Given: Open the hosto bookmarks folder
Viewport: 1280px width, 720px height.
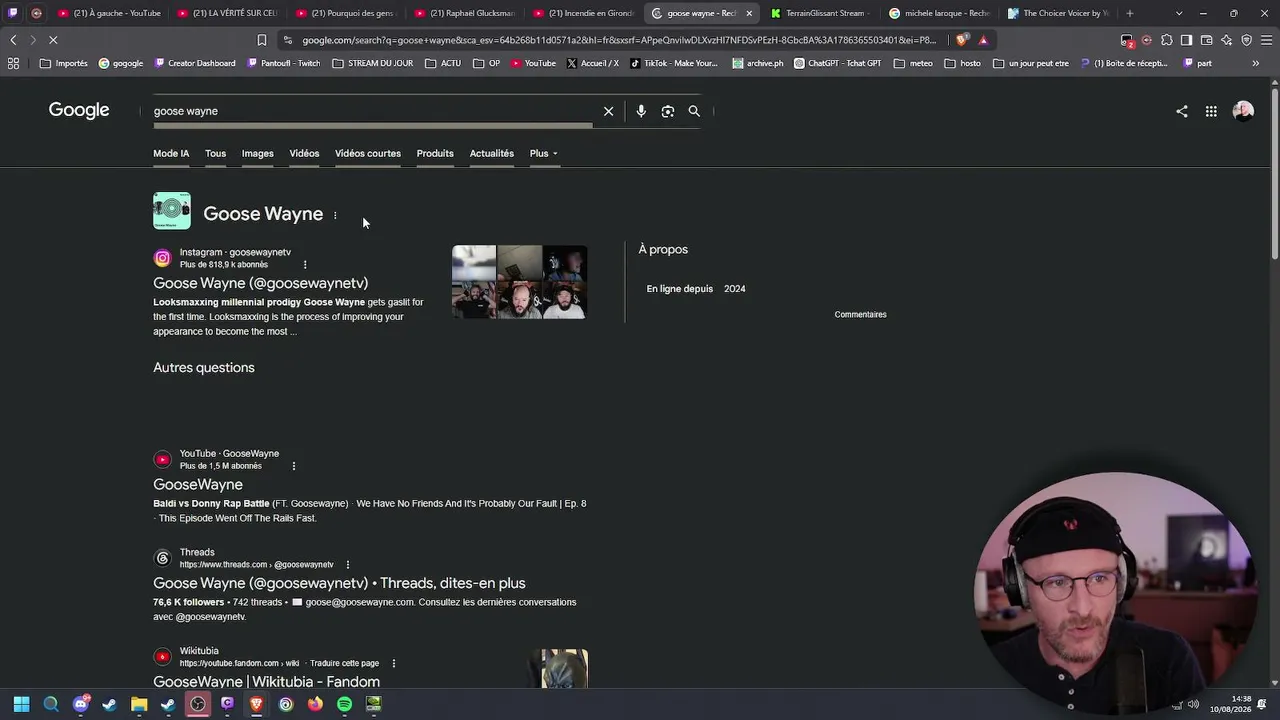Looking at the screenshot, I should [x=963, y=63].
